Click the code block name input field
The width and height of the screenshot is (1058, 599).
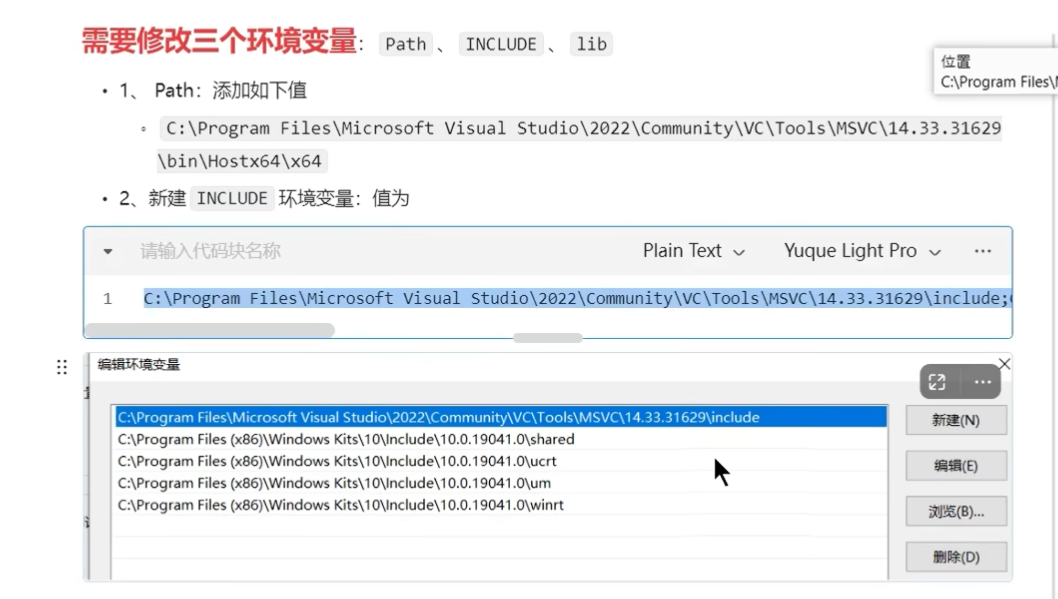(211, 251)
